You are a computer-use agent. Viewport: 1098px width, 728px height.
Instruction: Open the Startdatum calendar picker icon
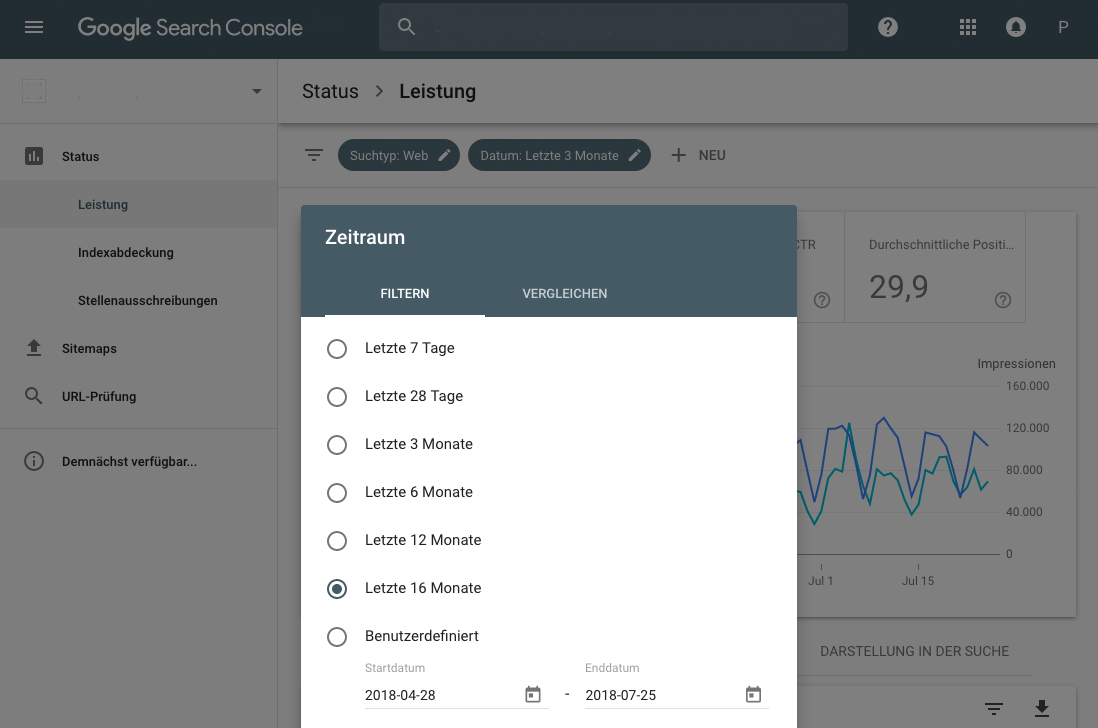coord(533,694)
